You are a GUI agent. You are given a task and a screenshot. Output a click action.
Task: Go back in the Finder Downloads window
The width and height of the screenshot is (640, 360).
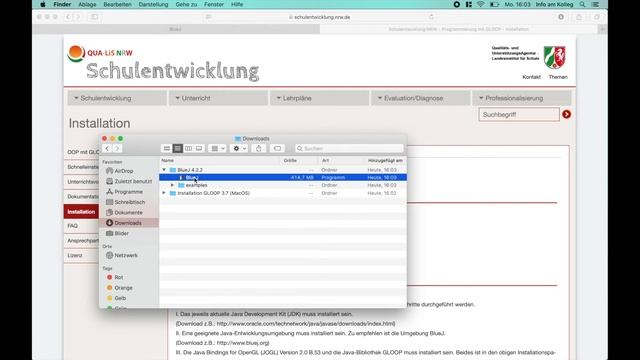tap(107, 149)
